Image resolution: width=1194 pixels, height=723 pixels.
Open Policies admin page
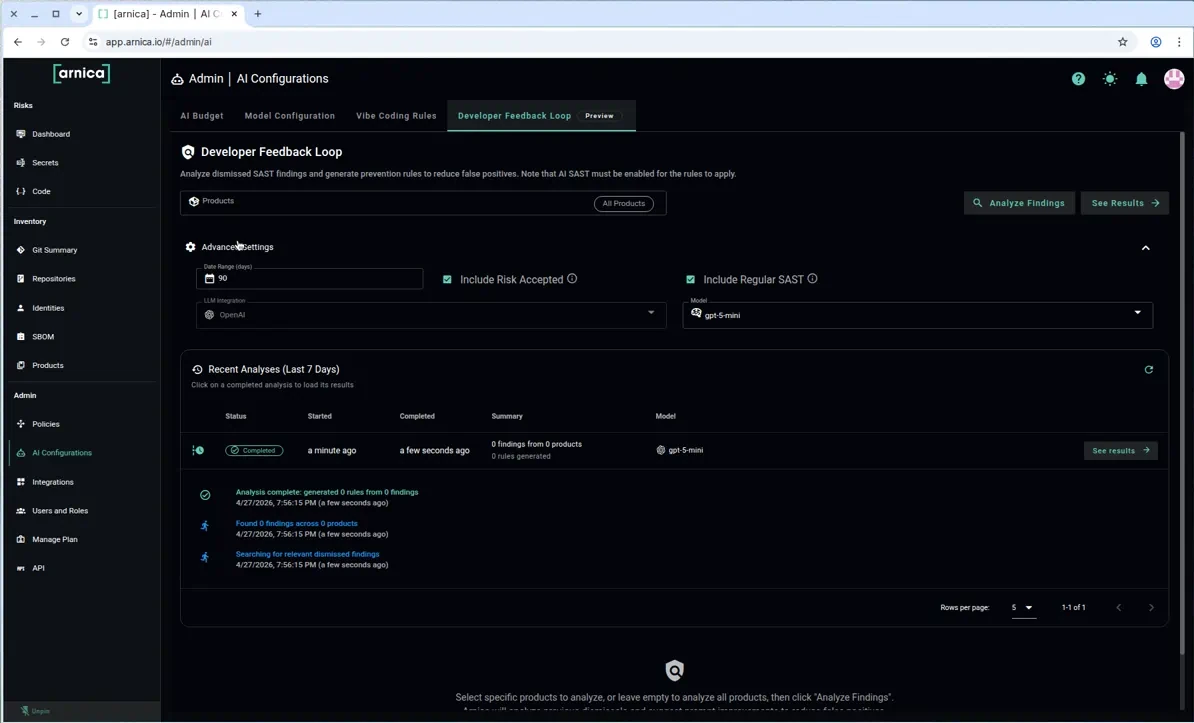(46, 424)
